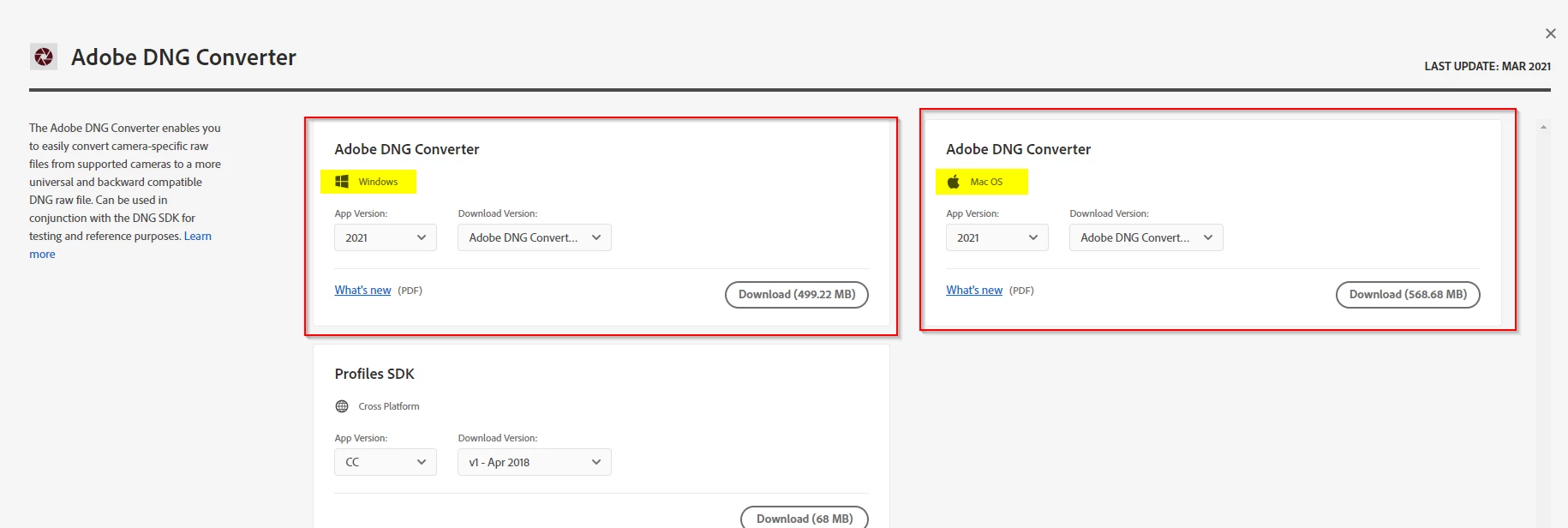Click the scrollbar up arrow on the right
Image resolution: width=1568 pixels, height=528 pixels.
coord(1543,127)
